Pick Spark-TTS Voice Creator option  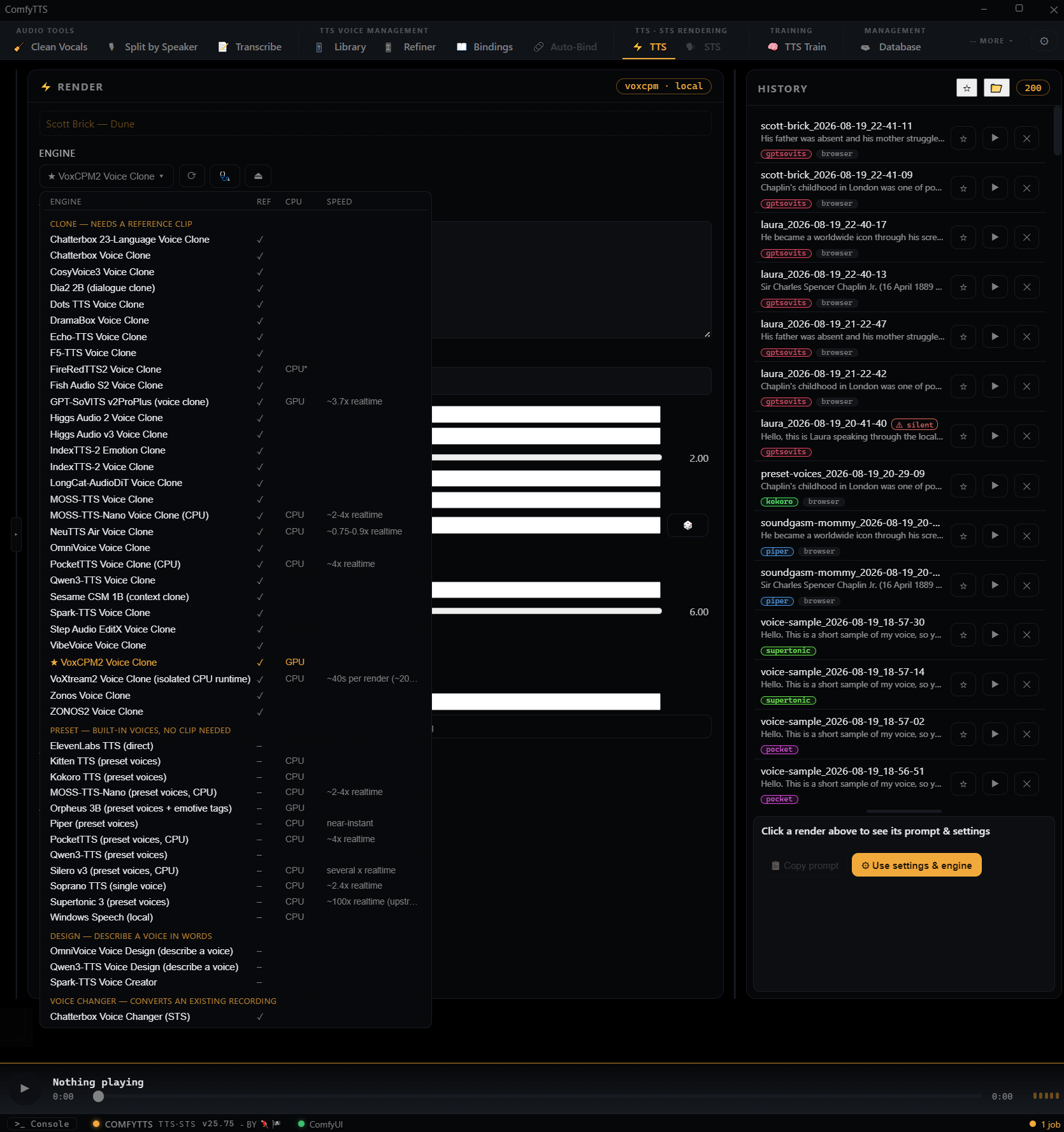pyautogui.click(x=235, y=982)
